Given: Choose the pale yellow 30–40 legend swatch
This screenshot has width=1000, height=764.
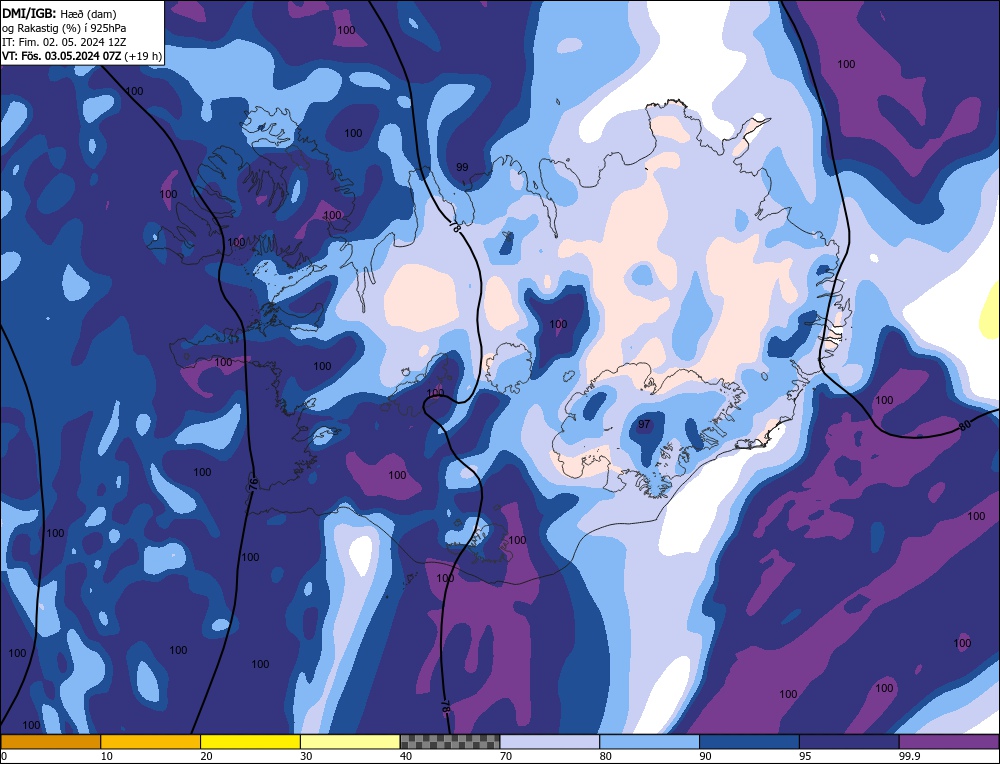Looking at the screenshot, I should pos(350,742).
